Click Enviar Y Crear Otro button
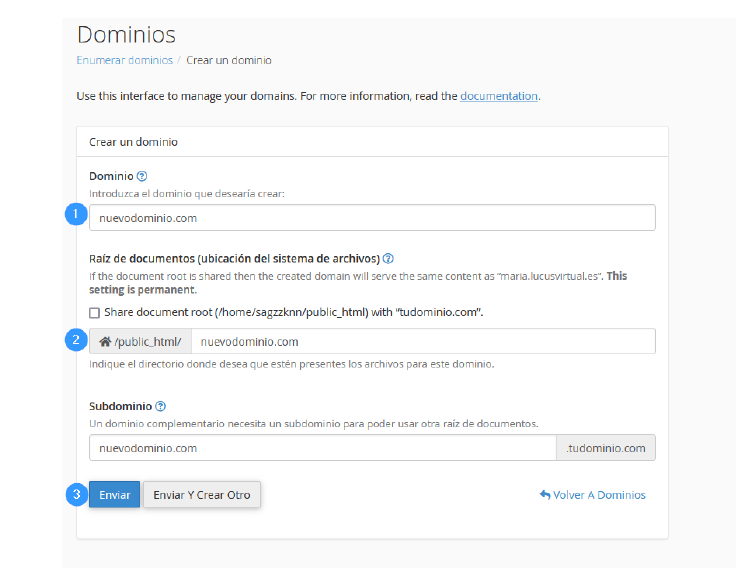Image resolution: width=736 pixels, height=568 pixels. tap(201, 495)
